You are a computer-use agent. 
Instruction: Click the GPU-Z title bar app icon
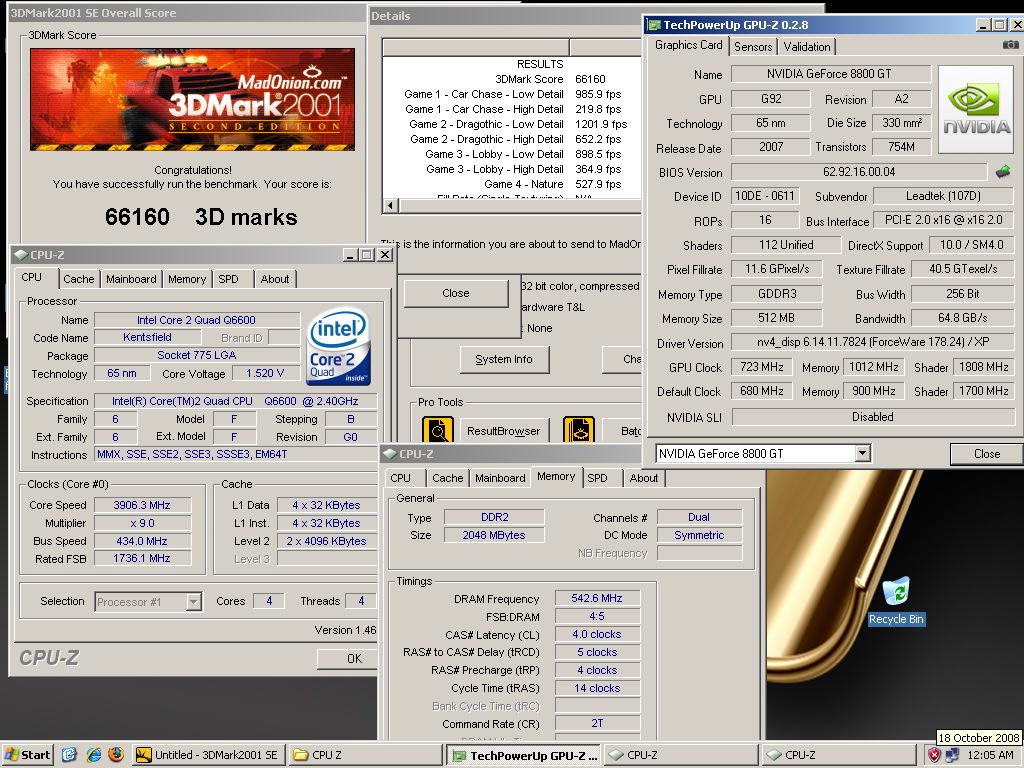pos(653,25)
